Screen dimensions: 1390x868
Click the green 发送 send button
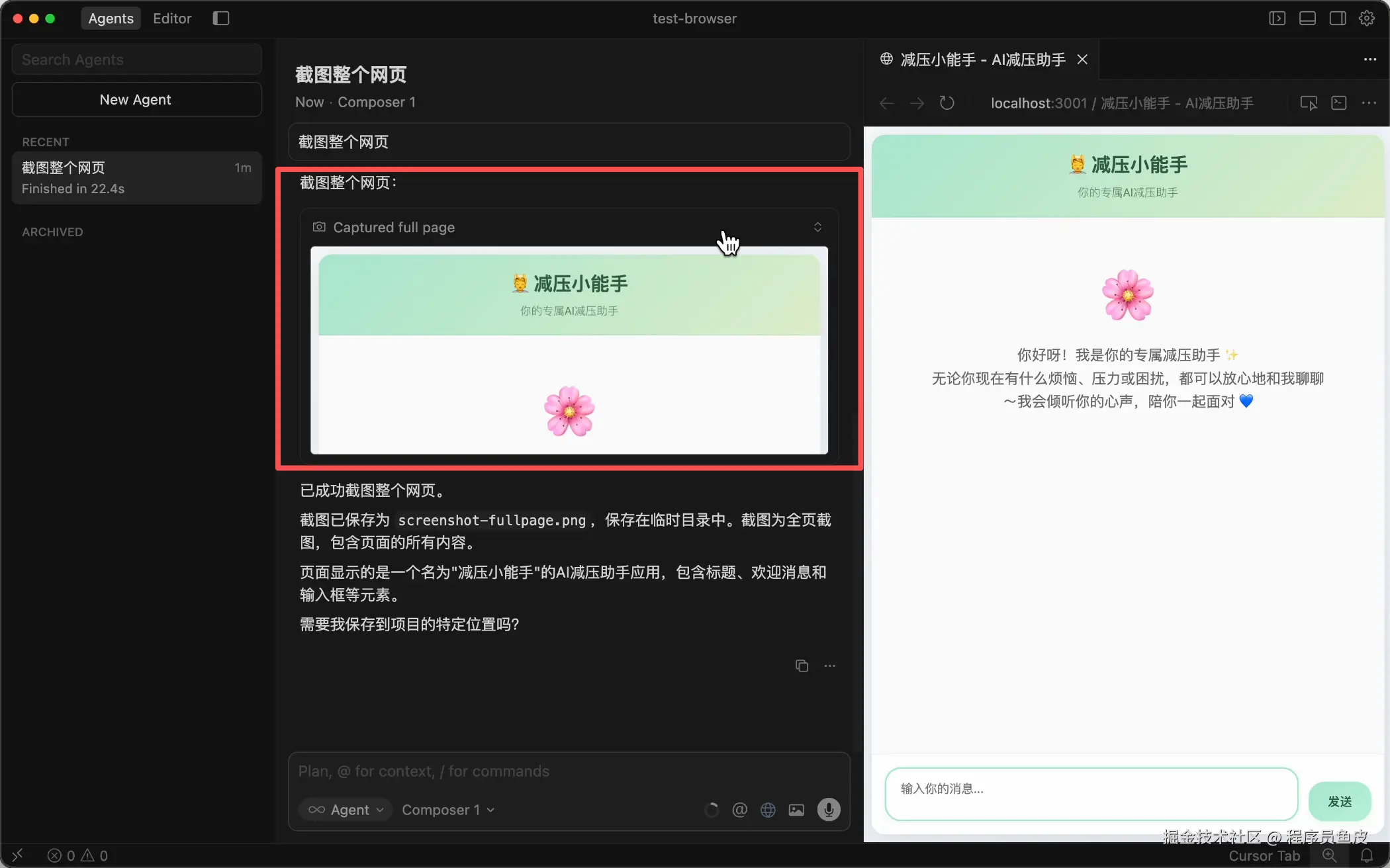click(1339, 801)
